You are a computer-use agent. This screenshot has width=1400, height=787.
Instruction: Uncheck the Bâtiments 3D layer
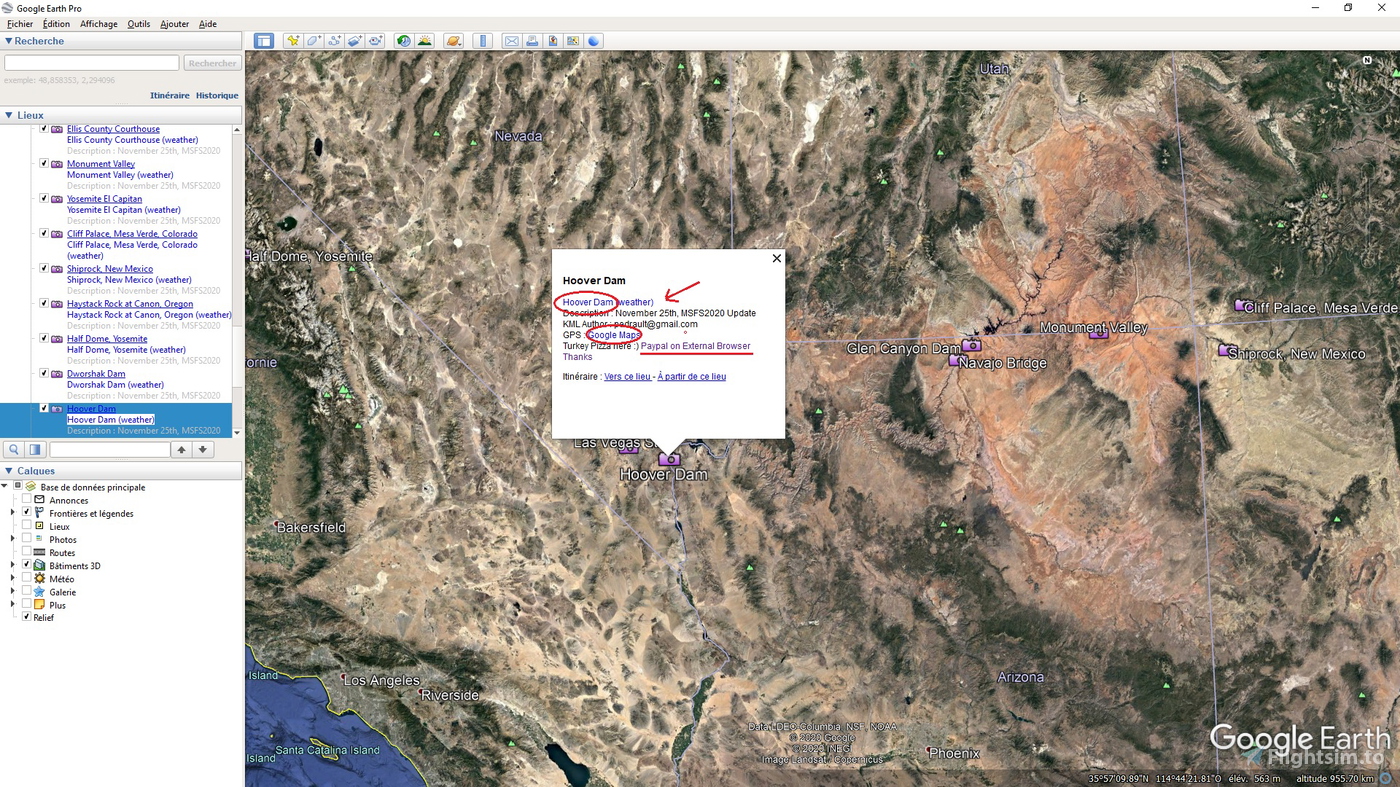(25, 565)
